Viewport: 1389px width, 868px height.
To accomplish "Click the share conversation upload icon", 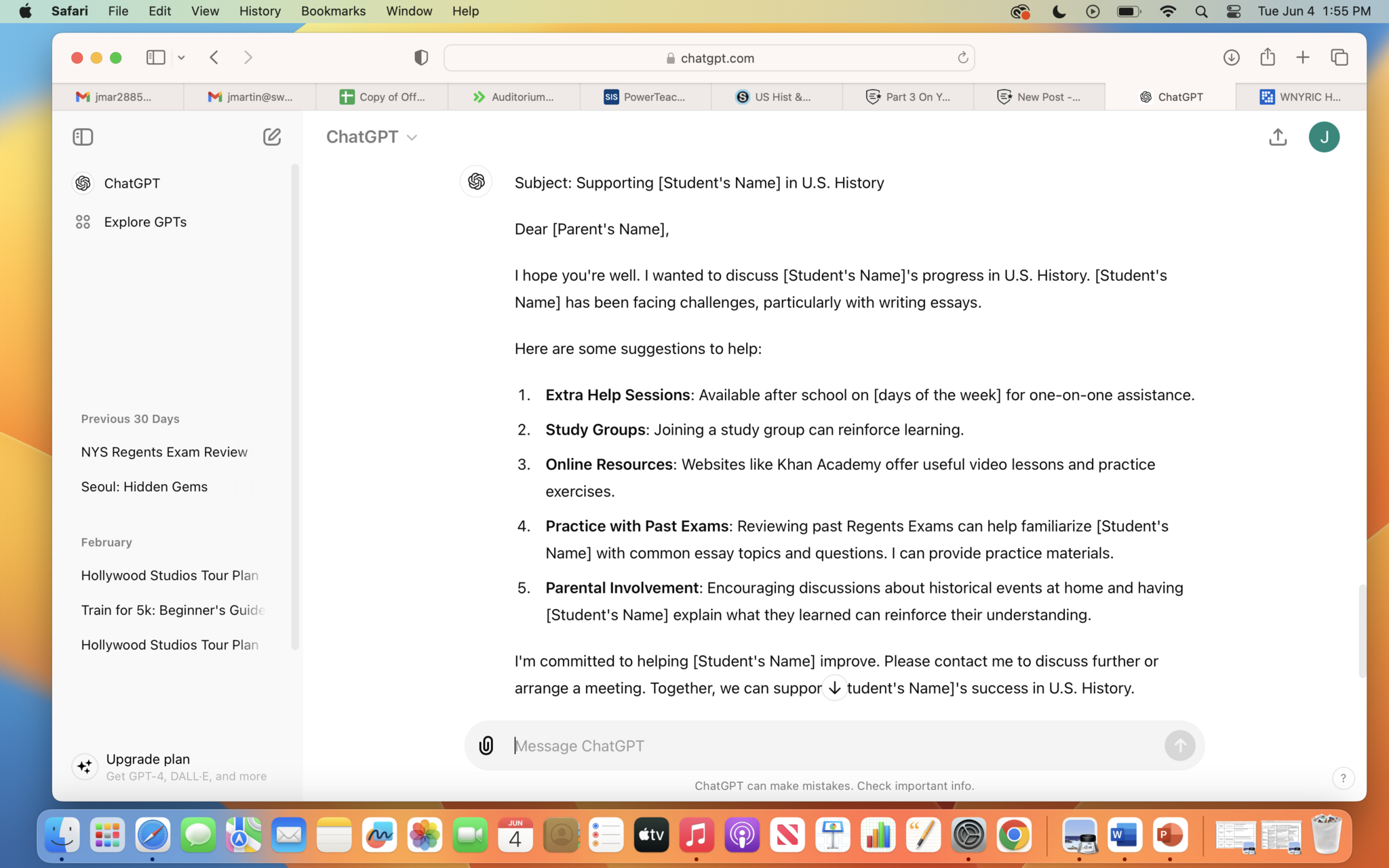I will tap(1277, 137).
